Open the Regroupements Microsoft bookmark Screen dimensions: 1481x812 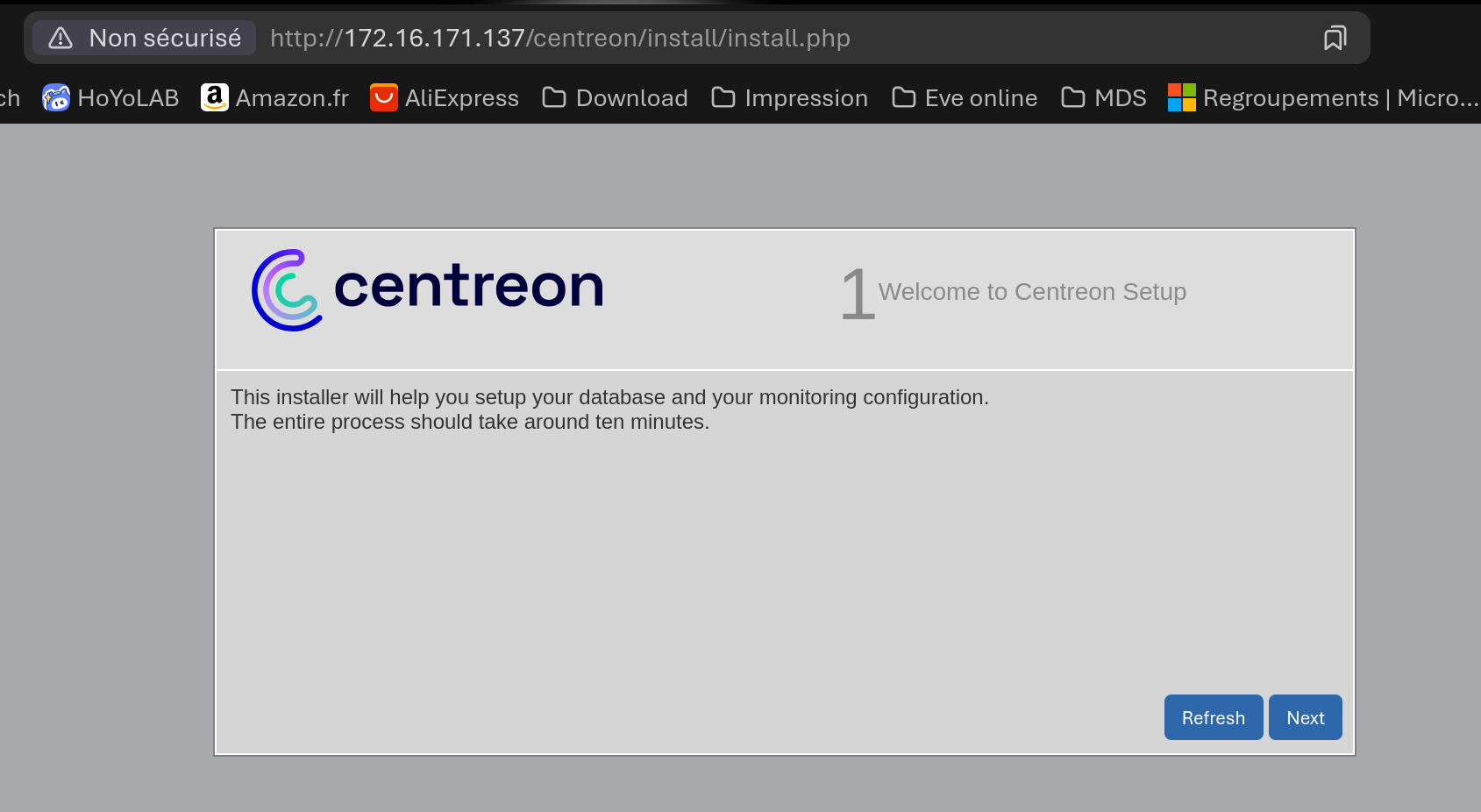click(1323, 97)
